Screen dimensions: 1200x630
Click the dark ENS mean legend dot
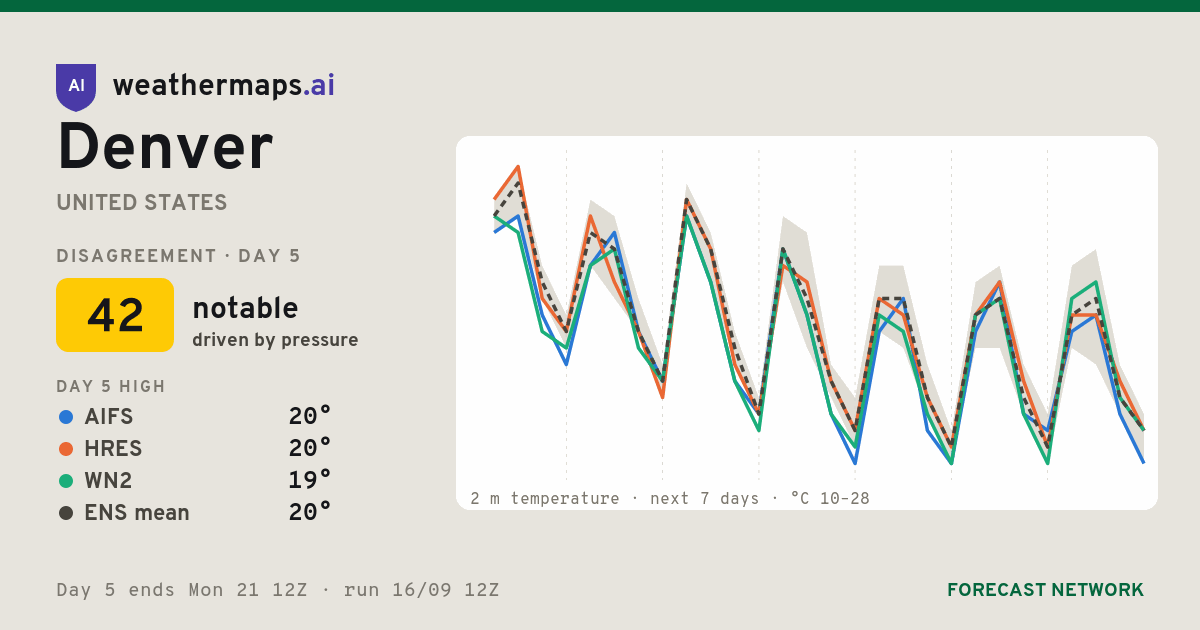(x=66, y=513)
